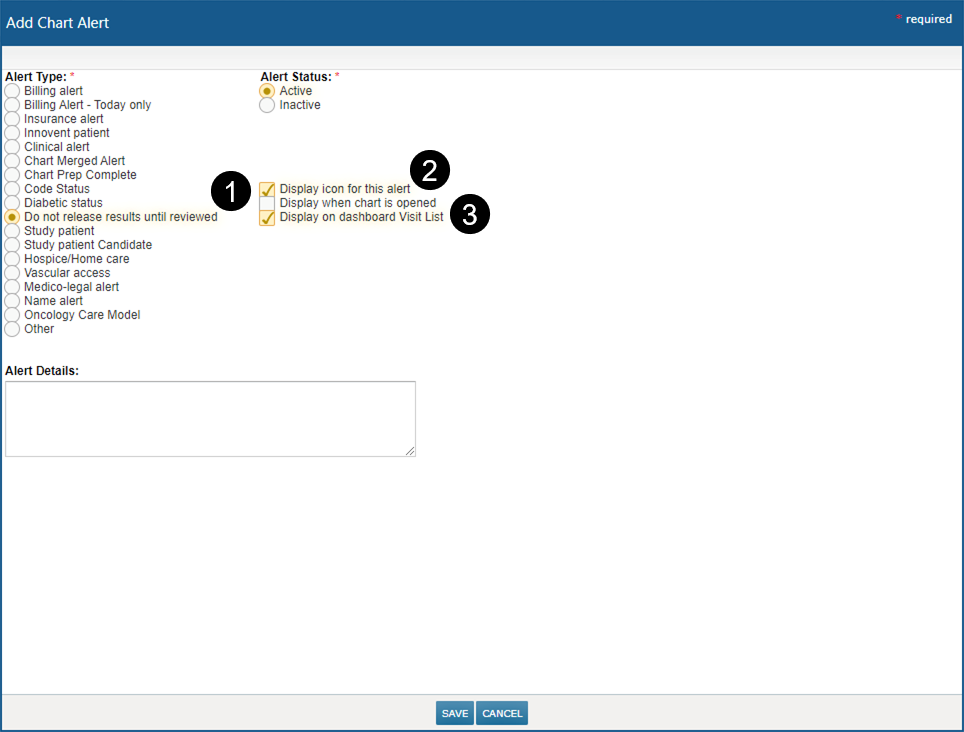Choose Diabetic status radio button
Viewport: 964px width, 732px height.
click(12, 203)
